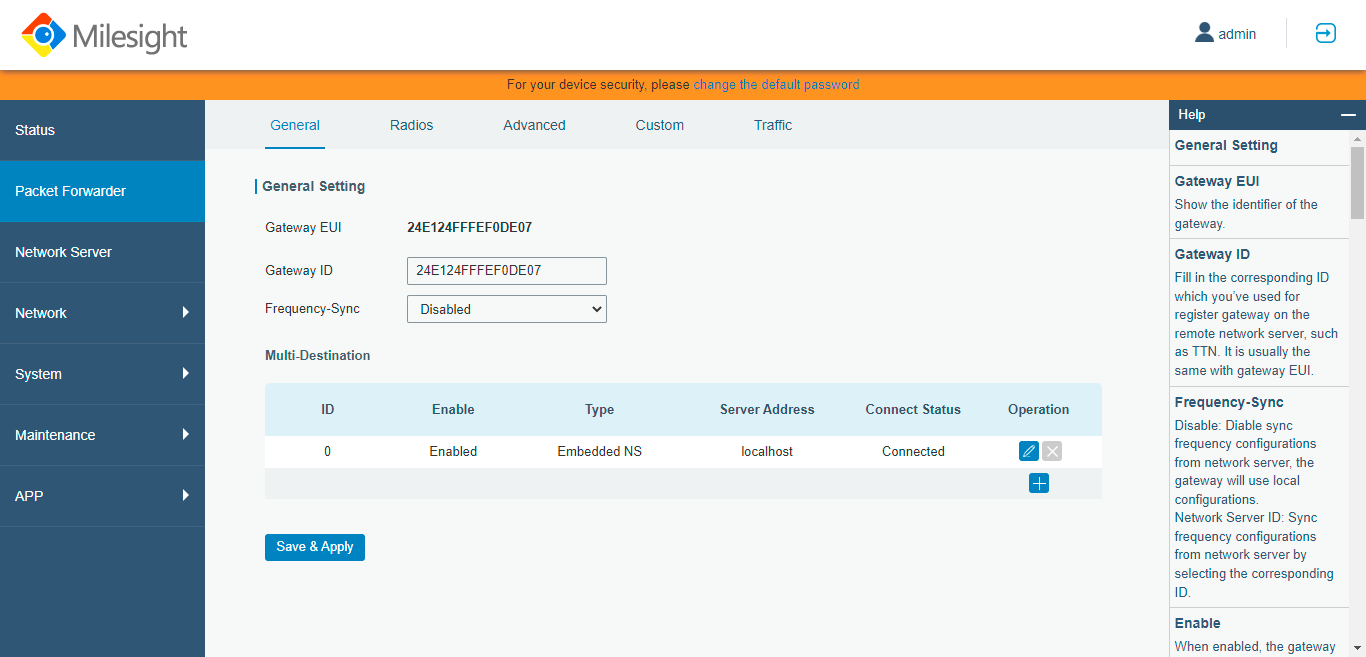Click the Help panel title
The image size is (1366, 657).
1192,115
